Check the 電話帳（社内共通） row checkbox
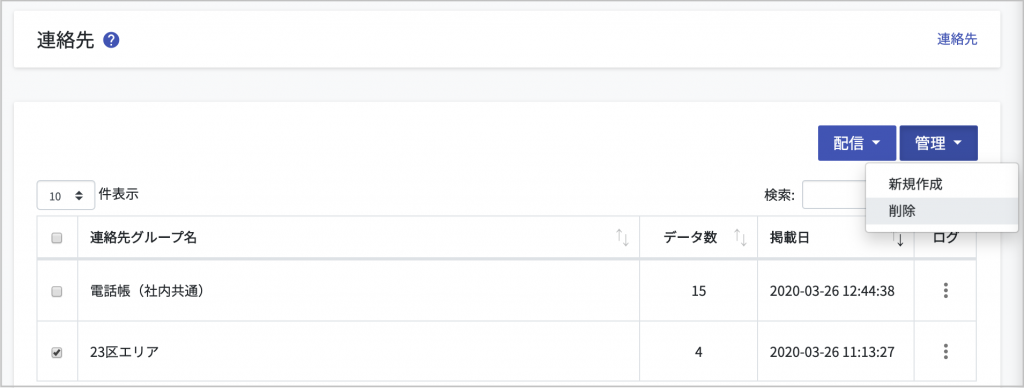 pos(57,291)
